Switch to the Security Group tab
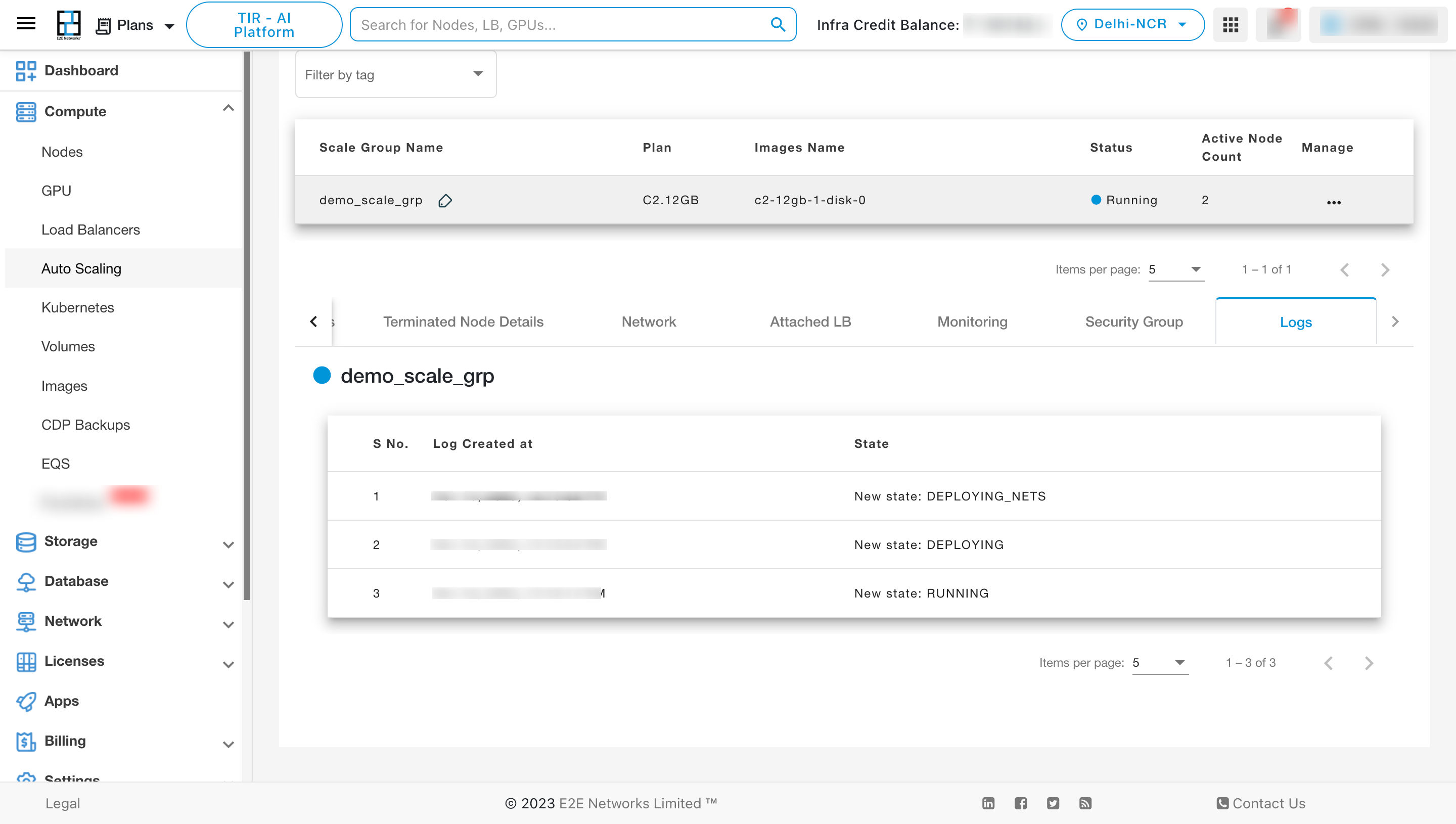Viewport: 1456px width, 824px height. pos(1134,322)
